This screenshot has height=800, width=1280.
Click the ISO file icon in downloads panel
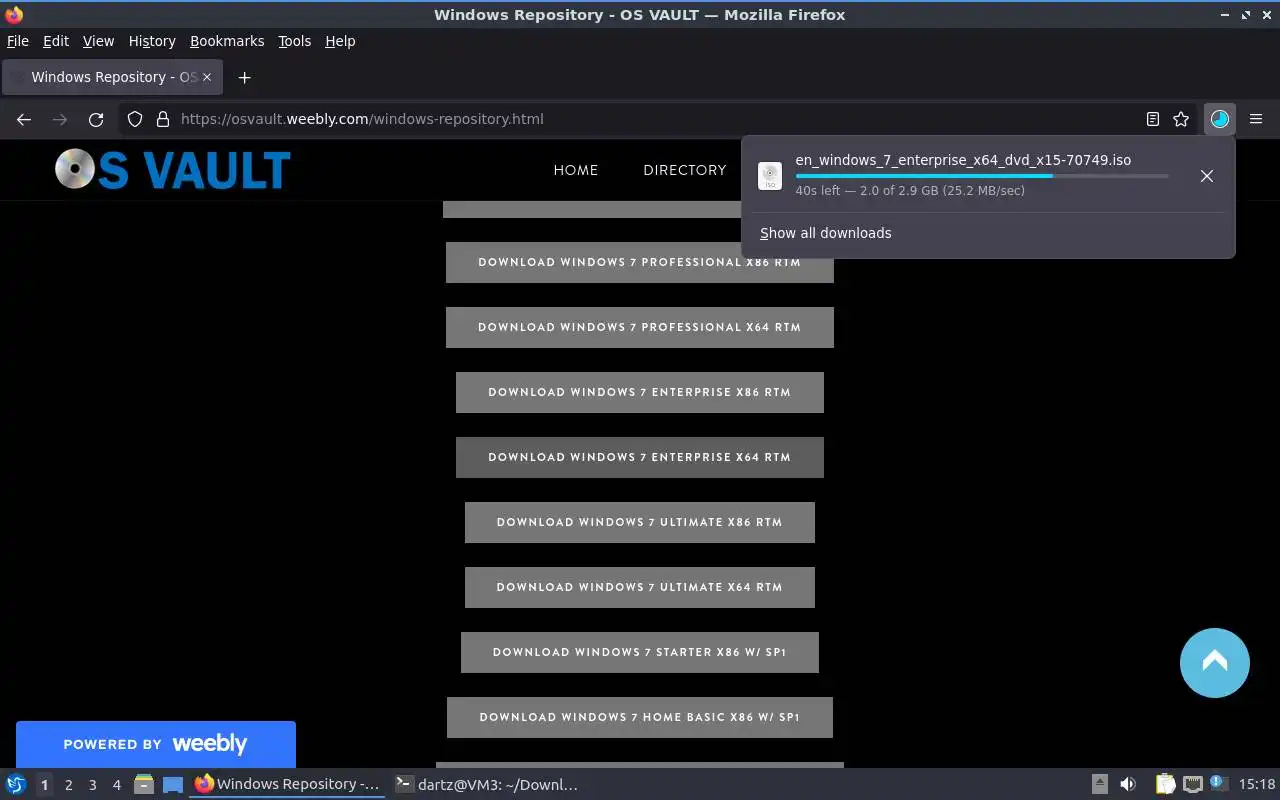coord(770,176)
